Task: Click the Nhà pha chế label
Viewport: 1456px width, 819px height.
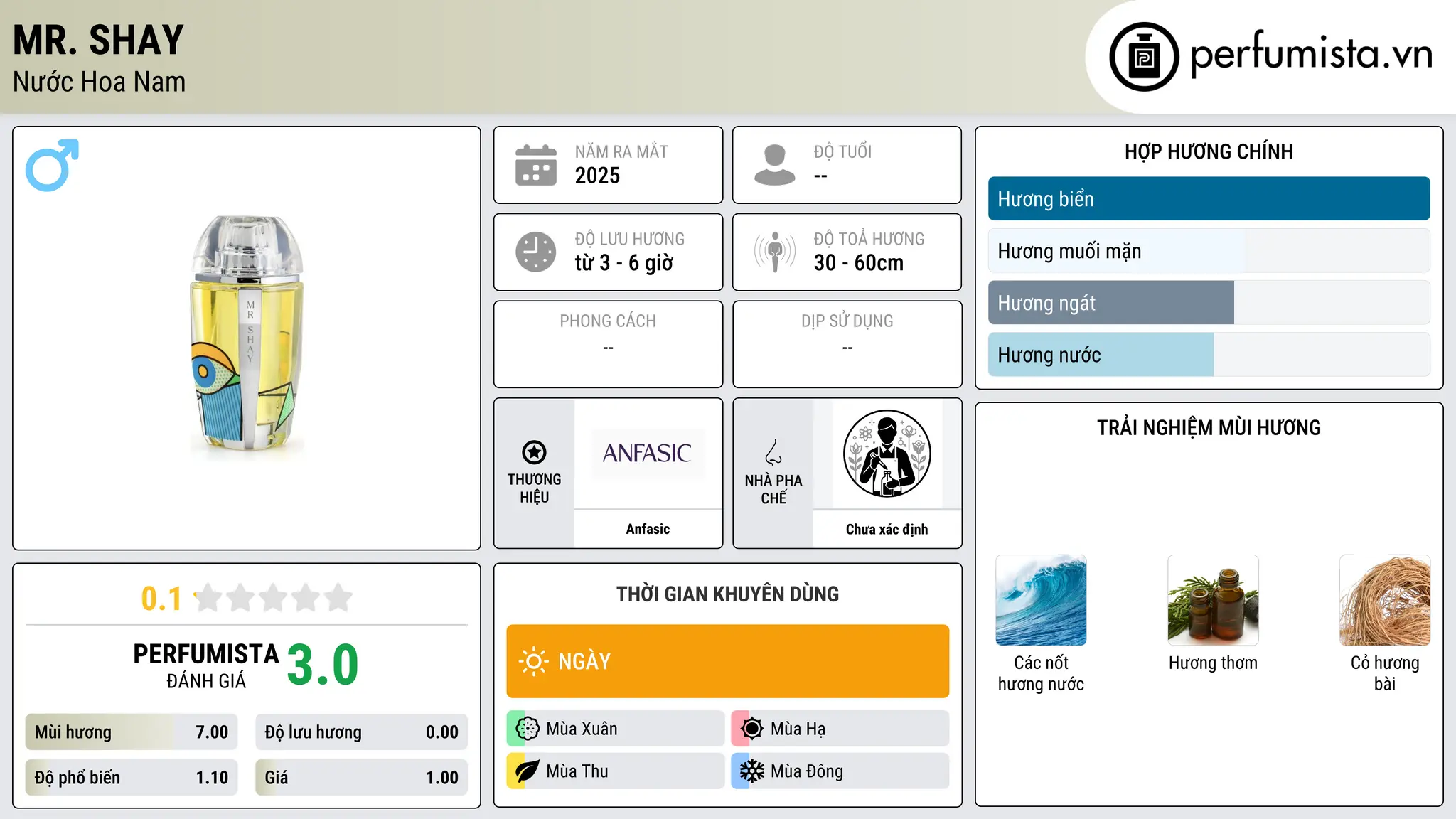Action: point(773,489)
